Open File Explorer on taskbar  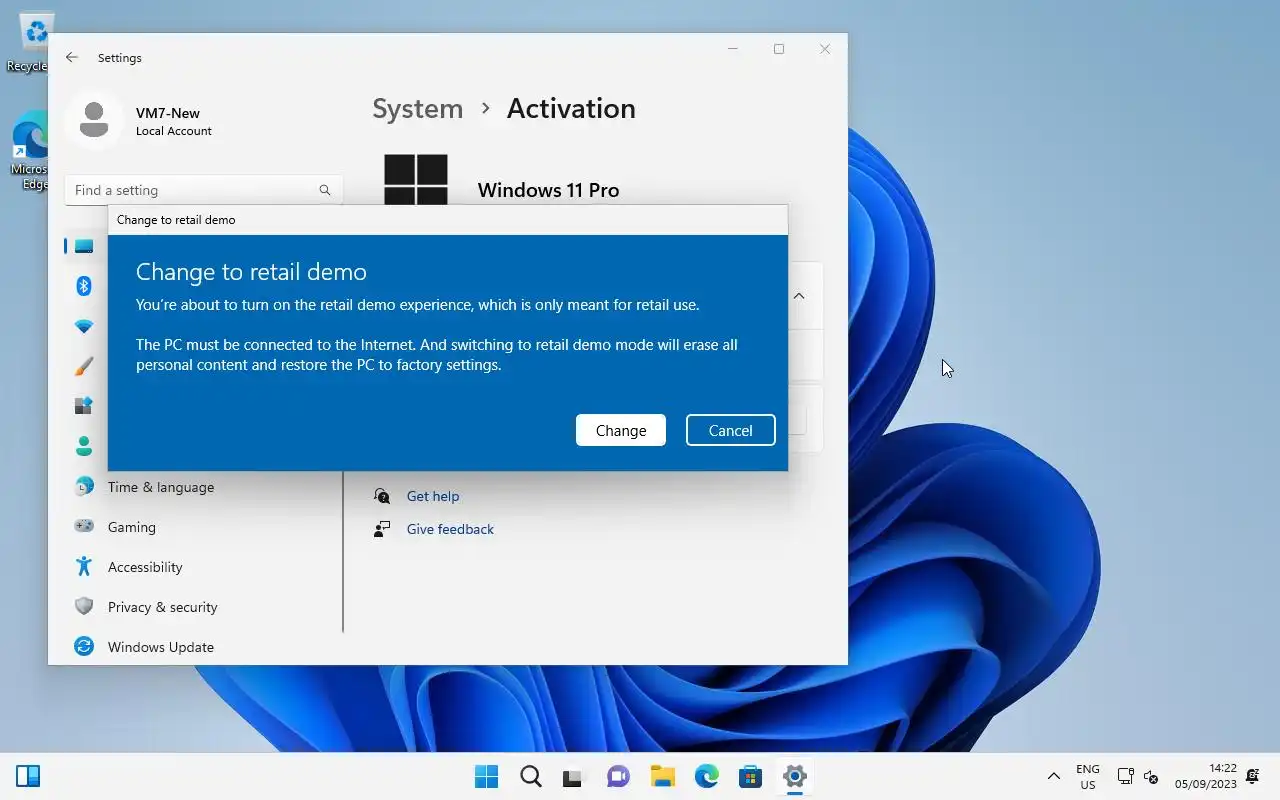tap(663, 776)
